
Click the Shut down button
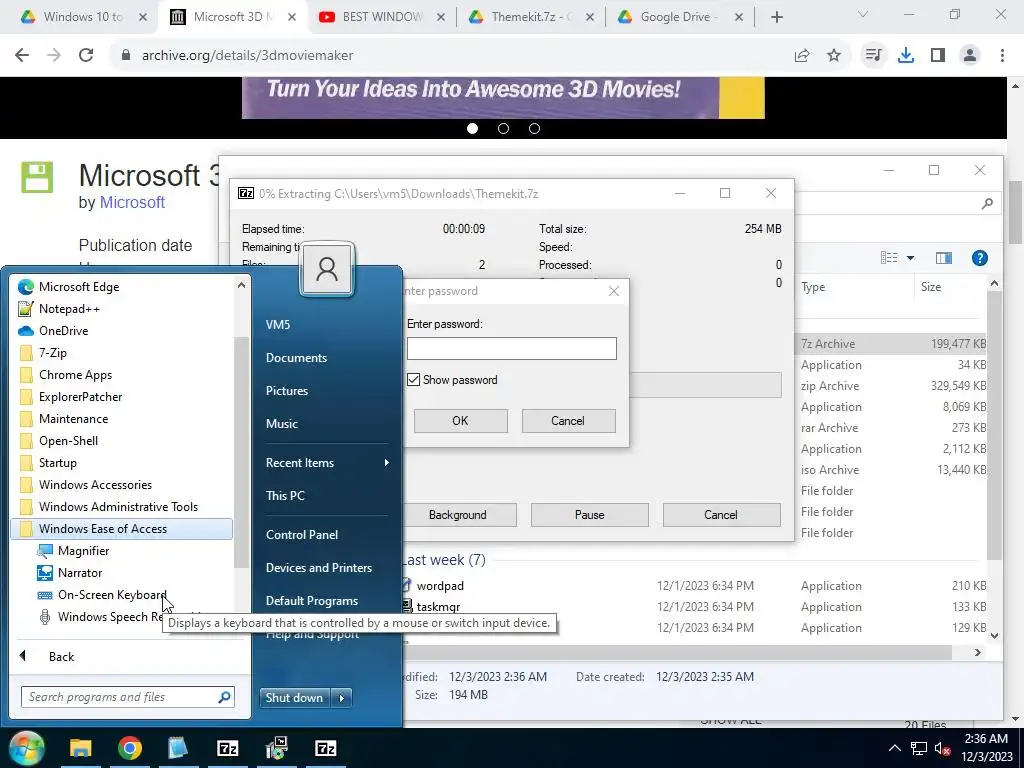click(x=295, y=697)
